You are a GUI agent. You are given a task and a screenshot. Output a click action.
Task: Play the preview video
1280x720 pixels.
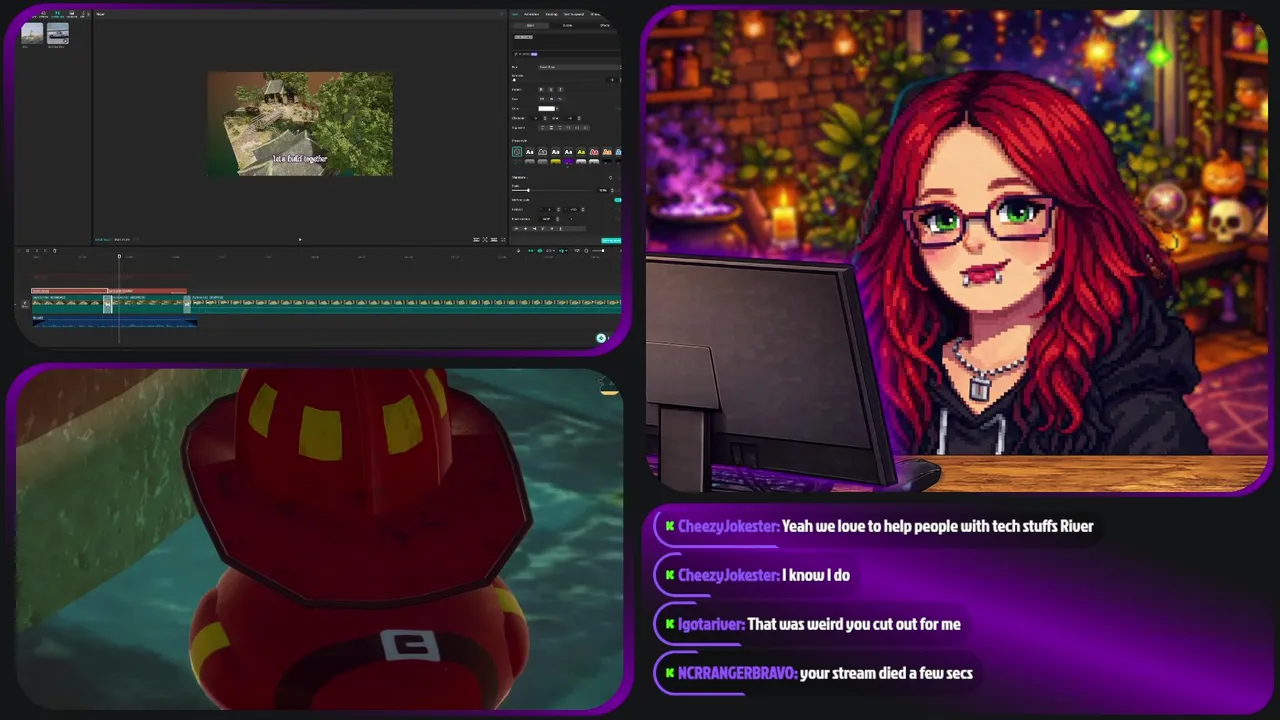(300, 239)
